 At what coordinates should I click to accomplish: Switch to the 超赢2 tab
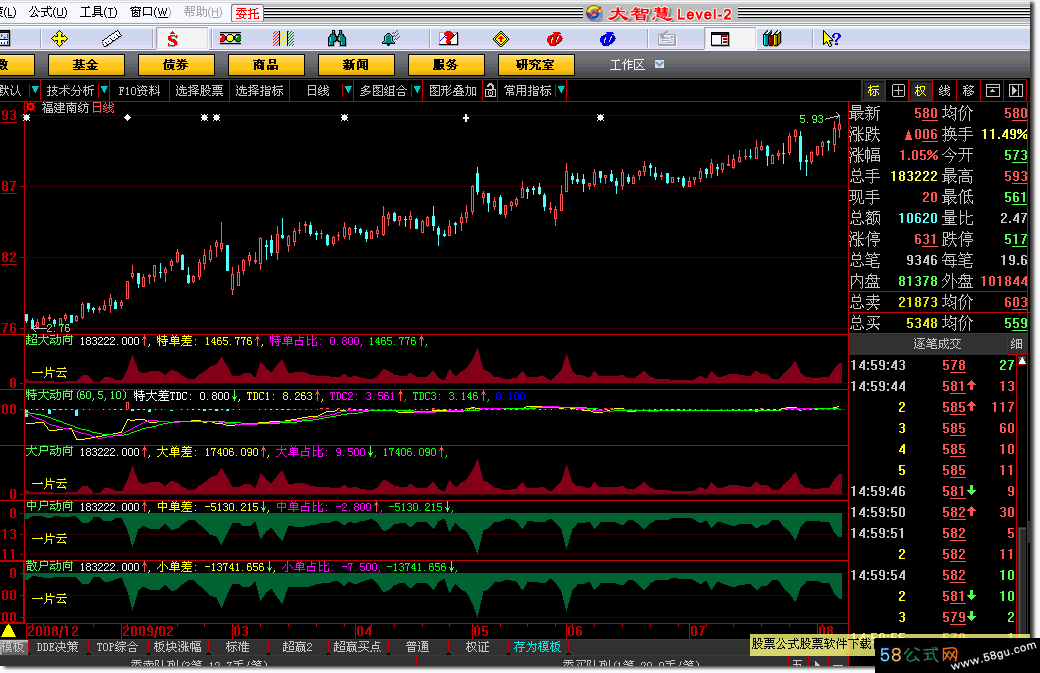tap(297, 646)
